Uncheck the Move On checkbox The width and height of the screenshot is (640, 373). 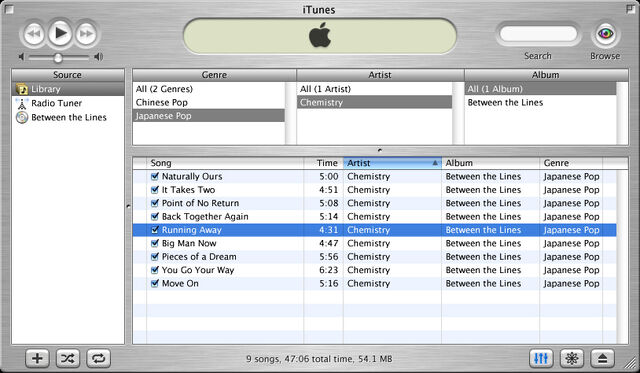155,283
